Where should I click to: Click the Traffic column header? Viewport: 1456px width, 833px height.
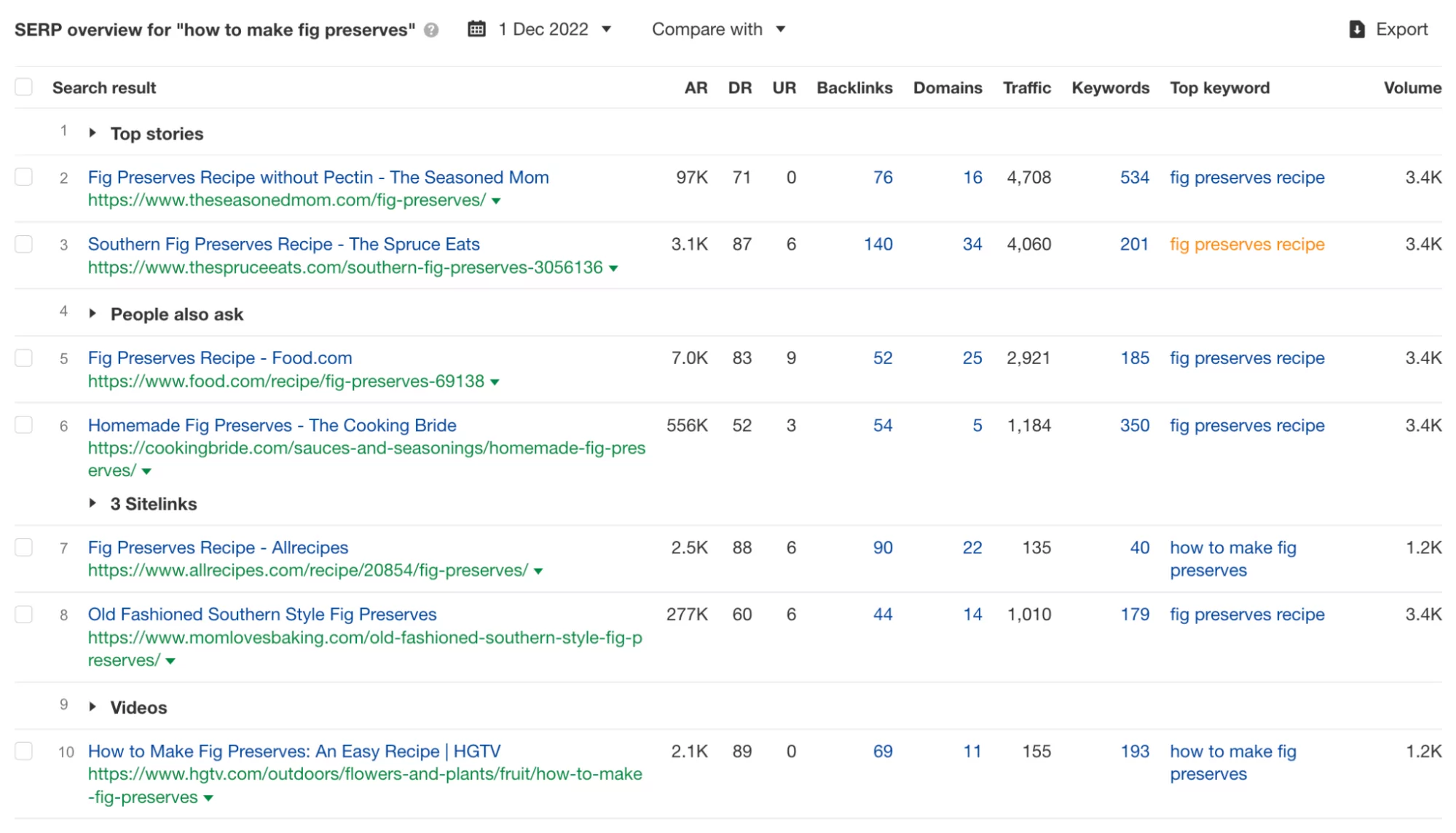[x=1026, y=87]
